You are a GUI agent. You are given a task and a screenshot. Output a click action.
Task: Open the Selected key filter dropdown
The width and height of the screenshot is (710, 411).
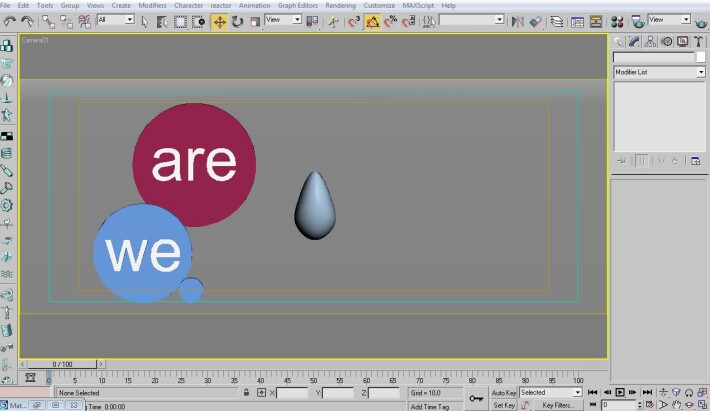551,392
